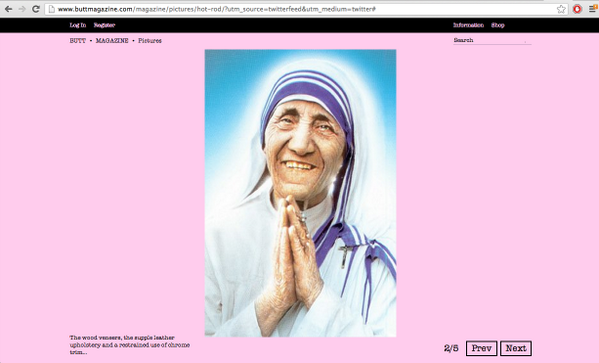Click the BUTT breadcrumb link

coord(78,41)
